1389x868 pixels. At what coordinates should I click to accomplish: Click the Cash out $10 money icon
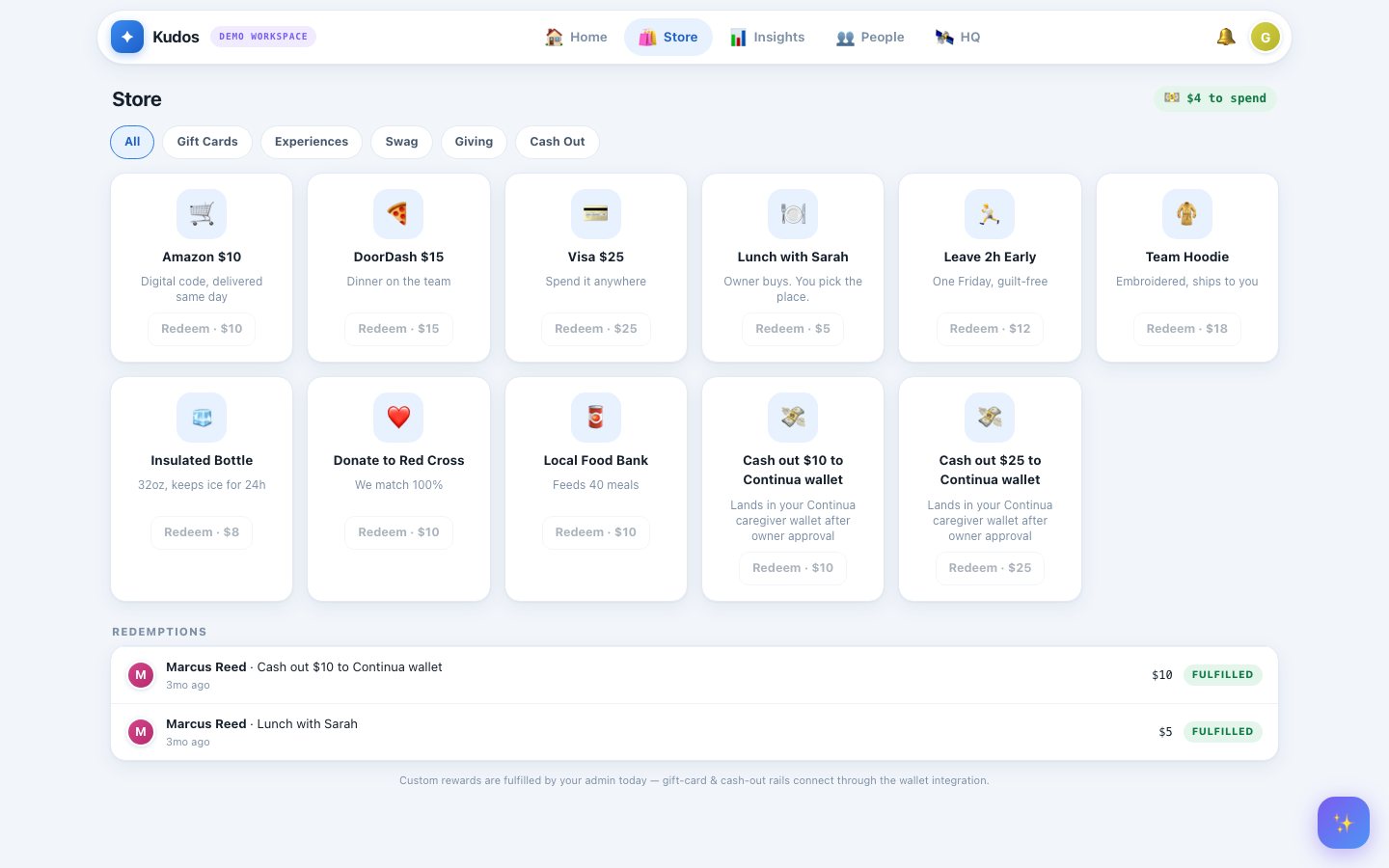point(793,418)
